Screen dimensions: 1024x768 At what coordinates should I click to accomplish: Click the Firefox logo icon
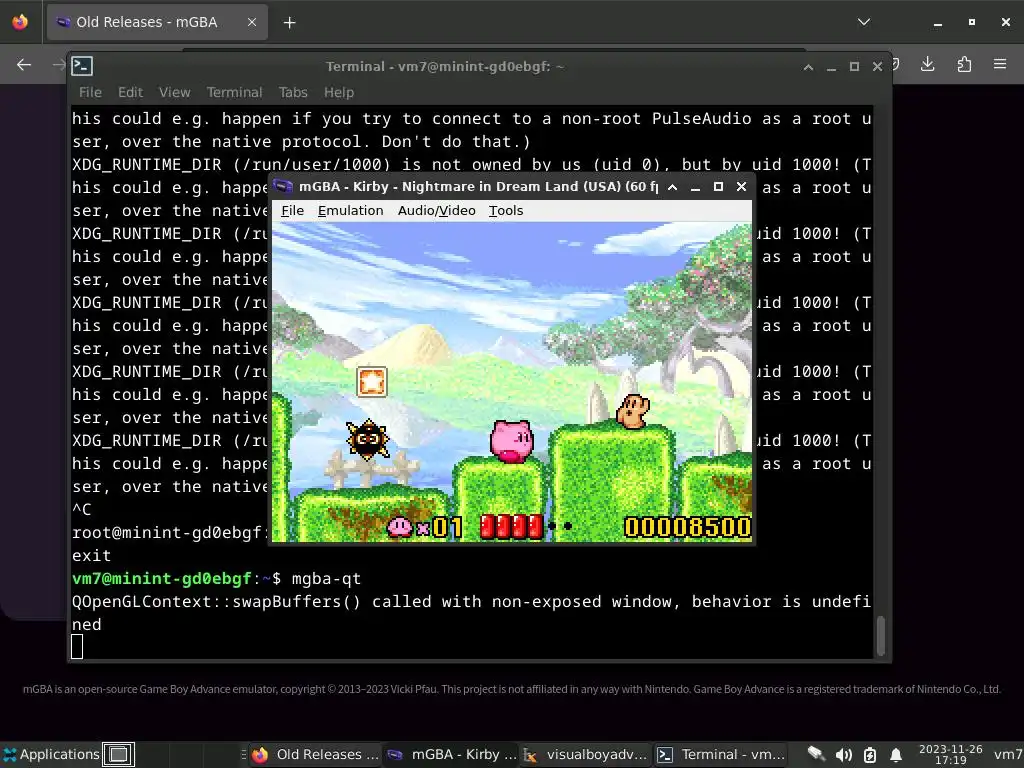tap(20, 22)
